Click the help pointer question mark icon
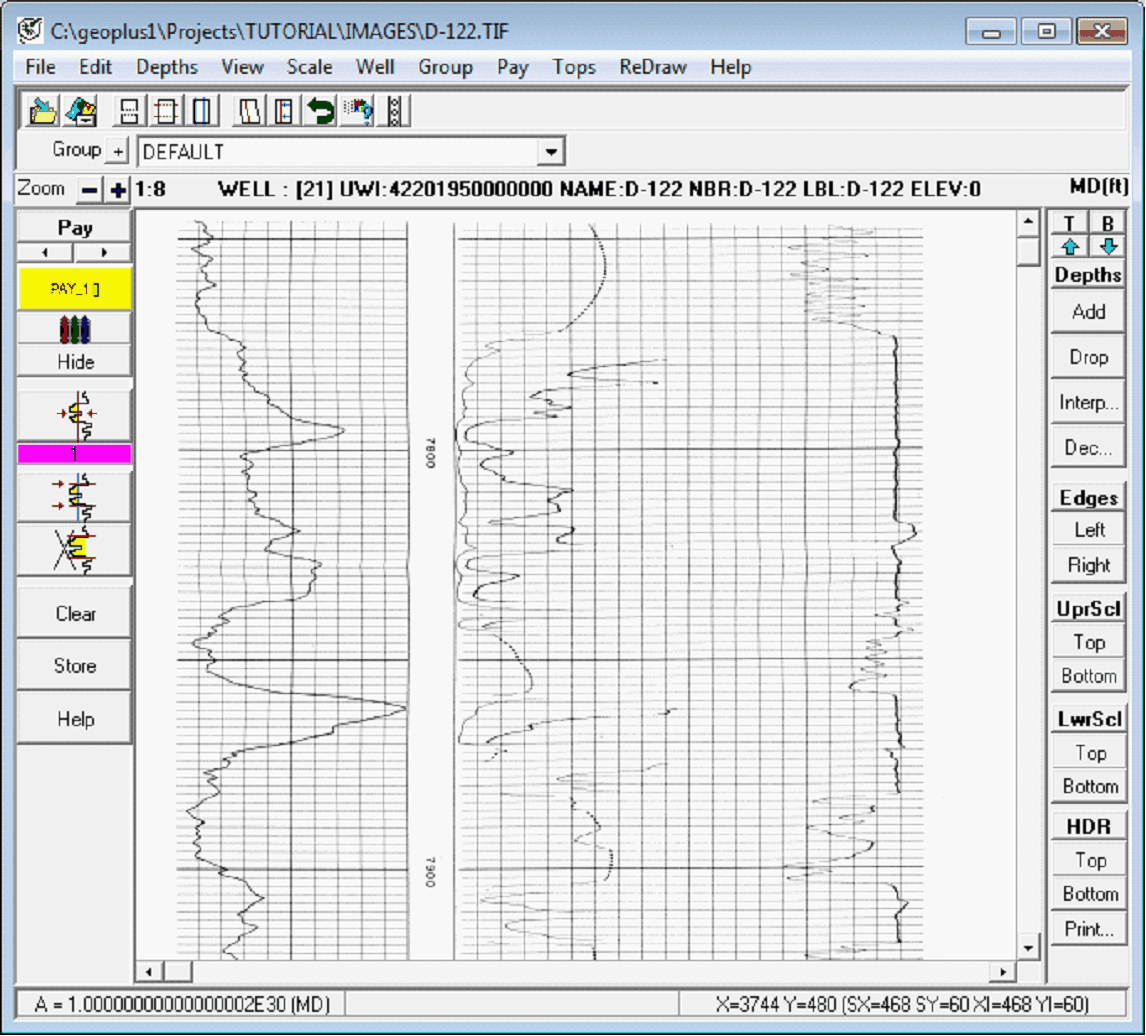The height and width of the screenshot is (1036, 1146). click(x=358, y=110)
